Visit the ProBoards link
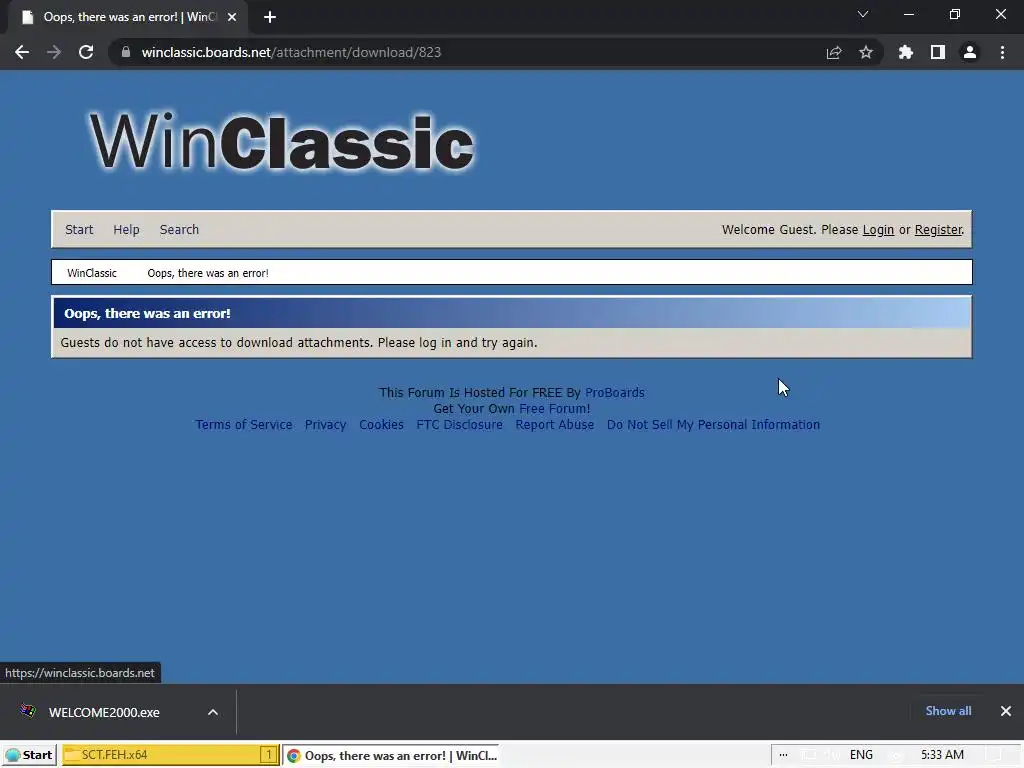Viewport: 1024px width, 768px height. tap(615, 392)
